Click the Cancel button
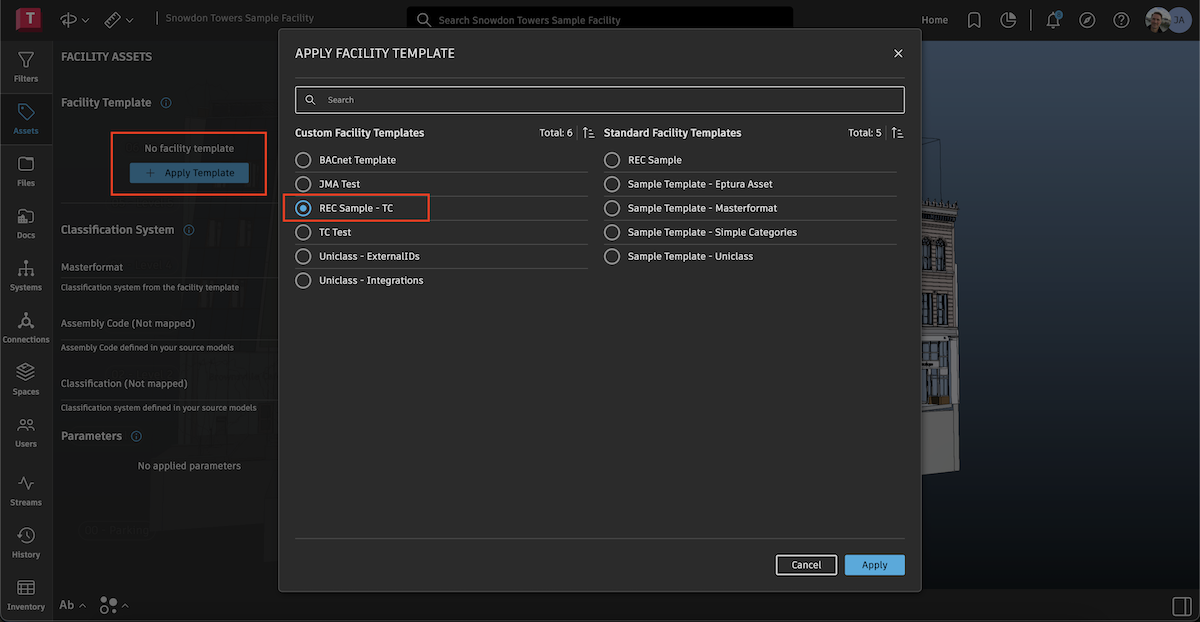The height and width of the screenshot is (622, 1200). coord(806,565)
